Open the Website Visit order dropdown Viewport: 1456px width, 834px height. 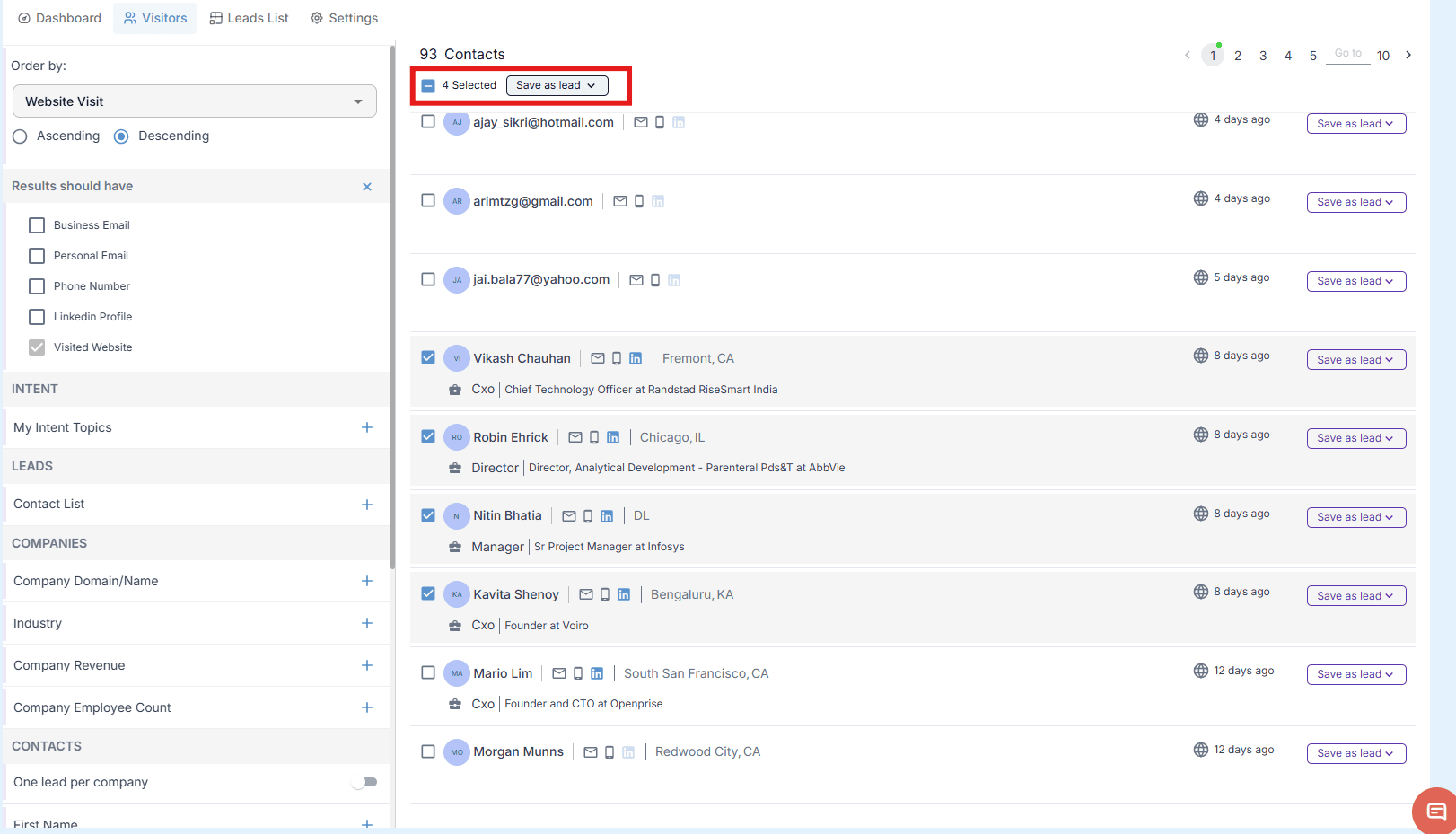tap(194, 101)
